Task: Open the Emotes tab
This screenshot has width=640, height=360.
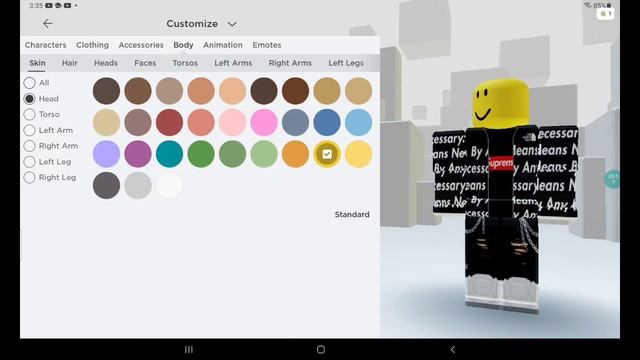Action: point(267,45)
